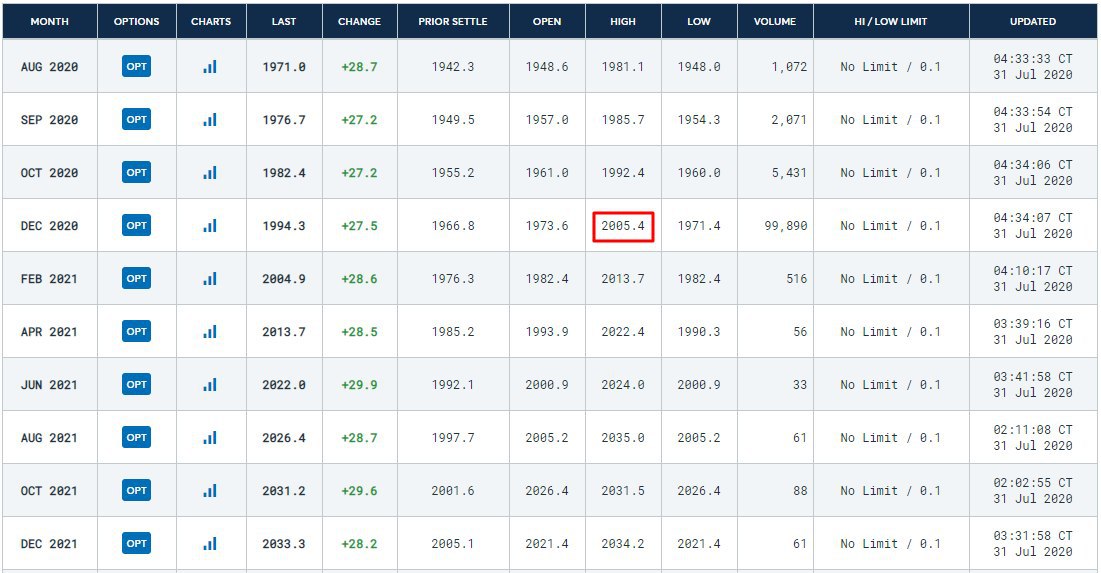1101x573 pixels.
Task: Open the chart icon for OCT 2020
Action: coord(210,173)
